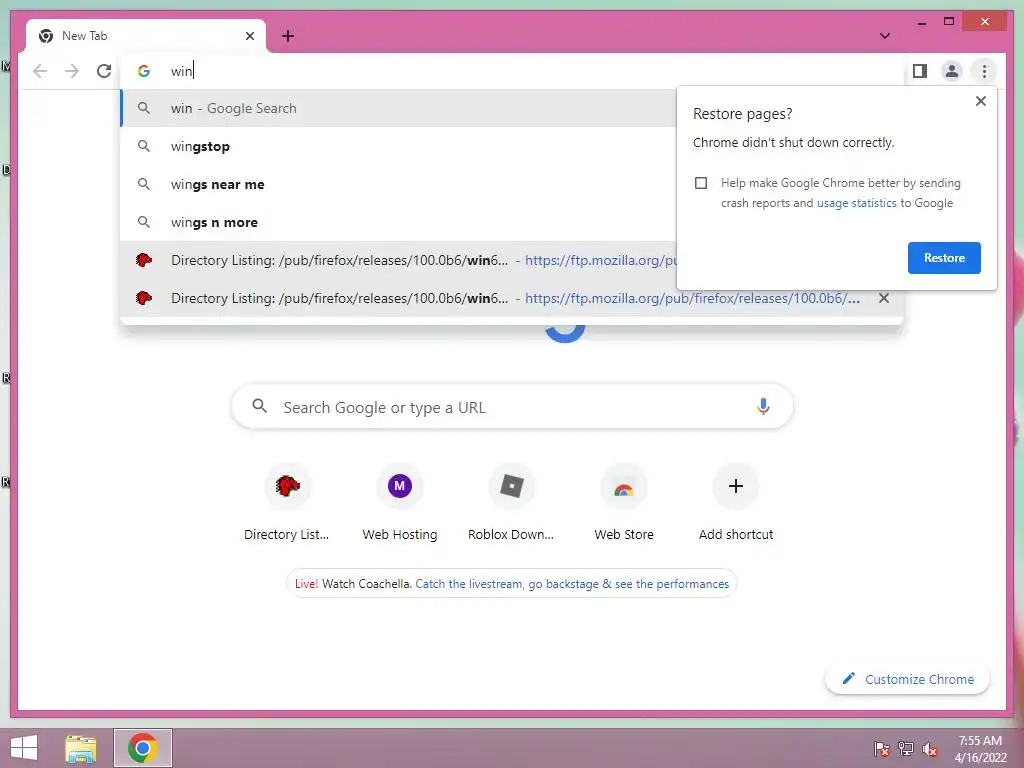Click the network tray icon
Screen dimensions: 1024x768
(905, 749)
